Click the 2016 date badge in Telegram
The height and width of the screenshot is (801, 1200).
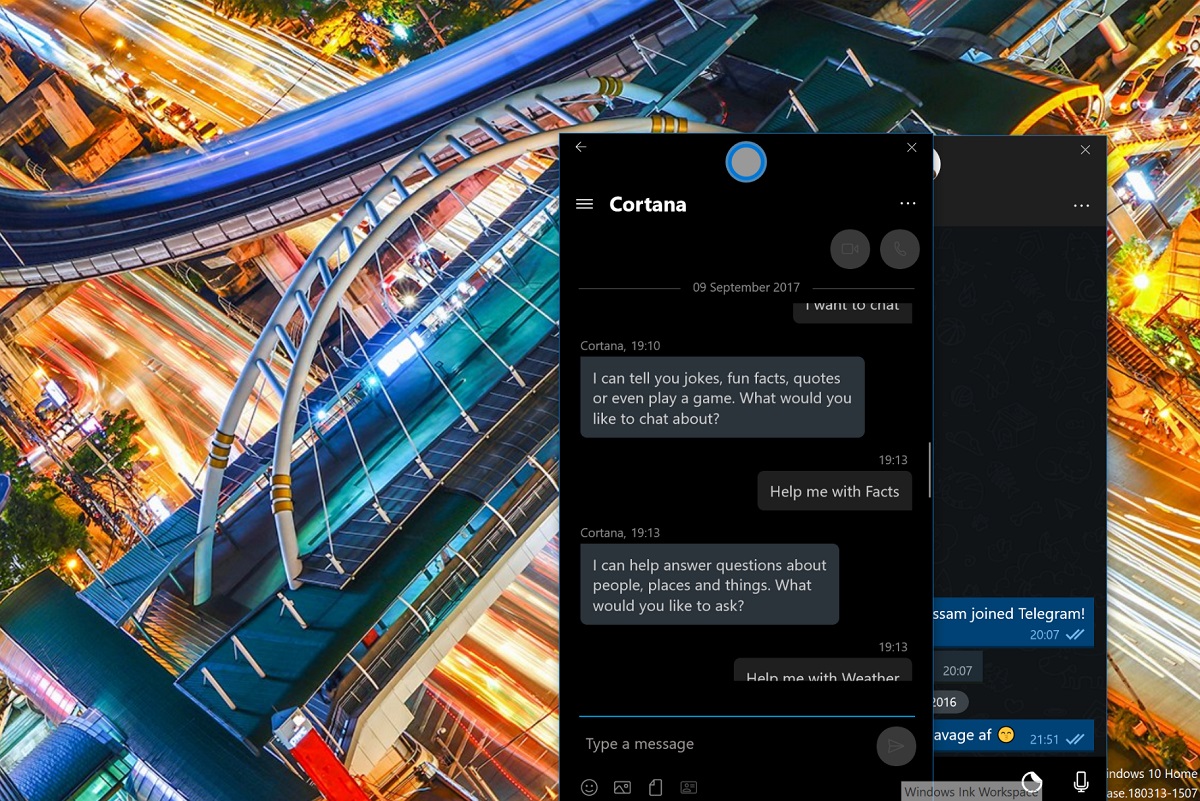951,702
